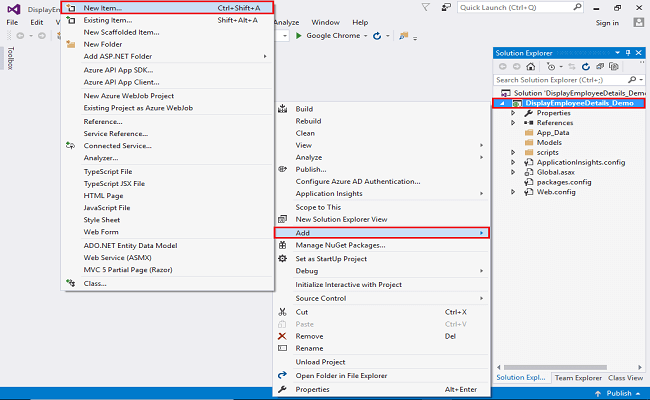Select New Scaffolded Item from Add submenu

coord(121,32)
